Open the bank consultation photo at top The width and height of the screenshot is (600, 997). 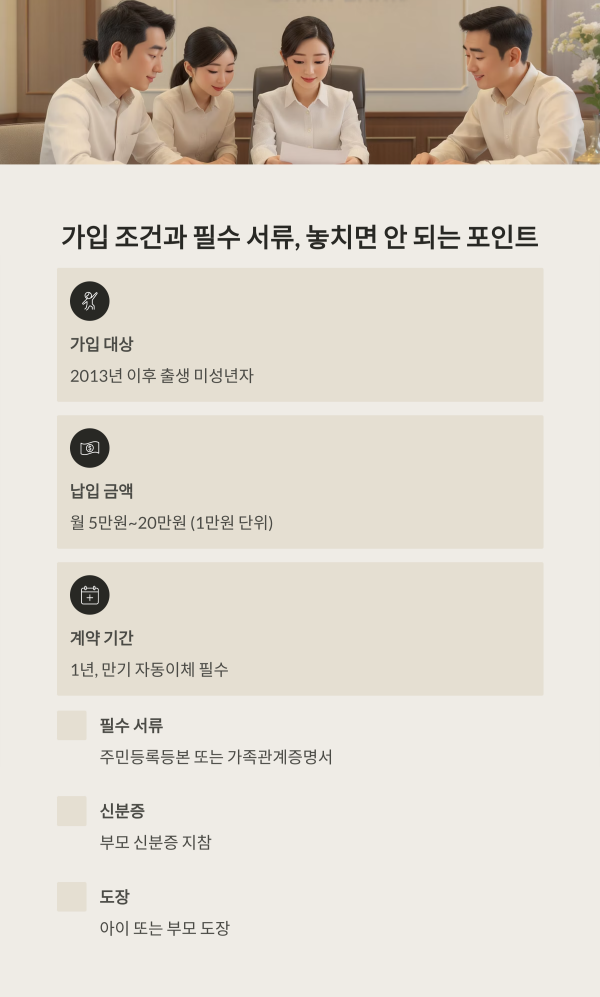(300, 82)
